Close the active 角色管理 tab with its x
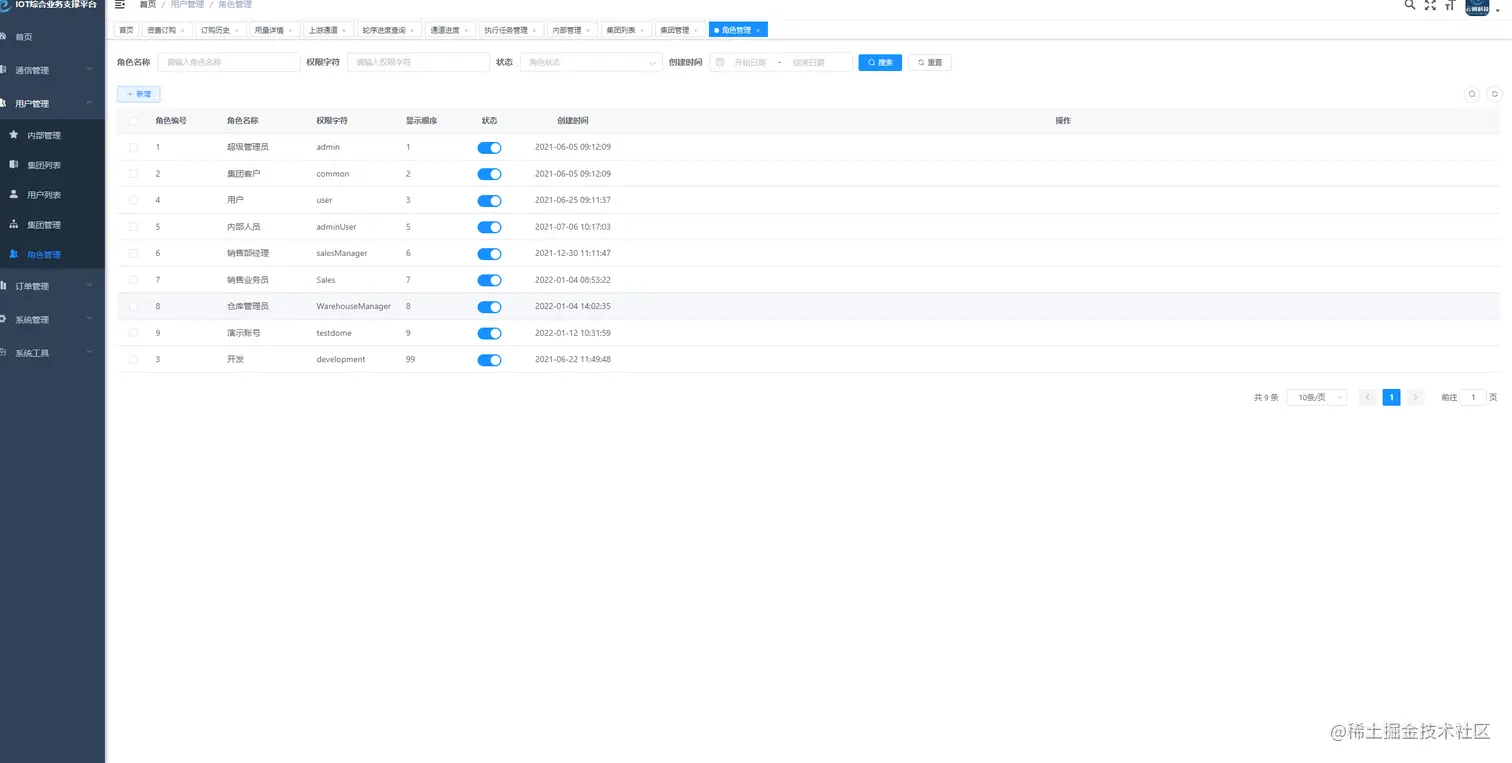Image resolution: width=1512 pixels, height=763 pixels. point(758,30)
